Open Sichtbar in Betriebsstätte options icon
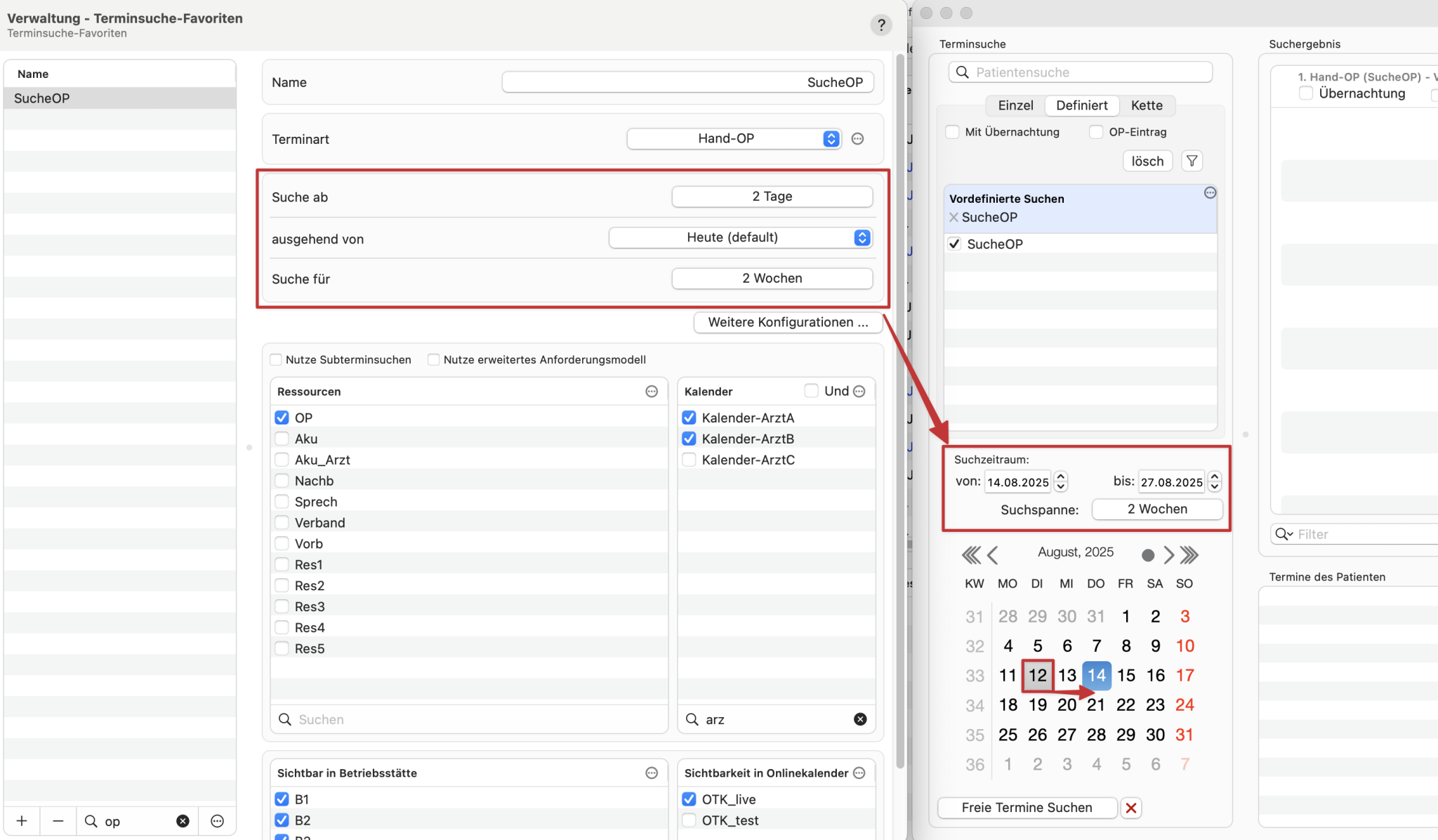Image resolution: width=1438 pixels, height=840 pixels. (x=652, y=773)
